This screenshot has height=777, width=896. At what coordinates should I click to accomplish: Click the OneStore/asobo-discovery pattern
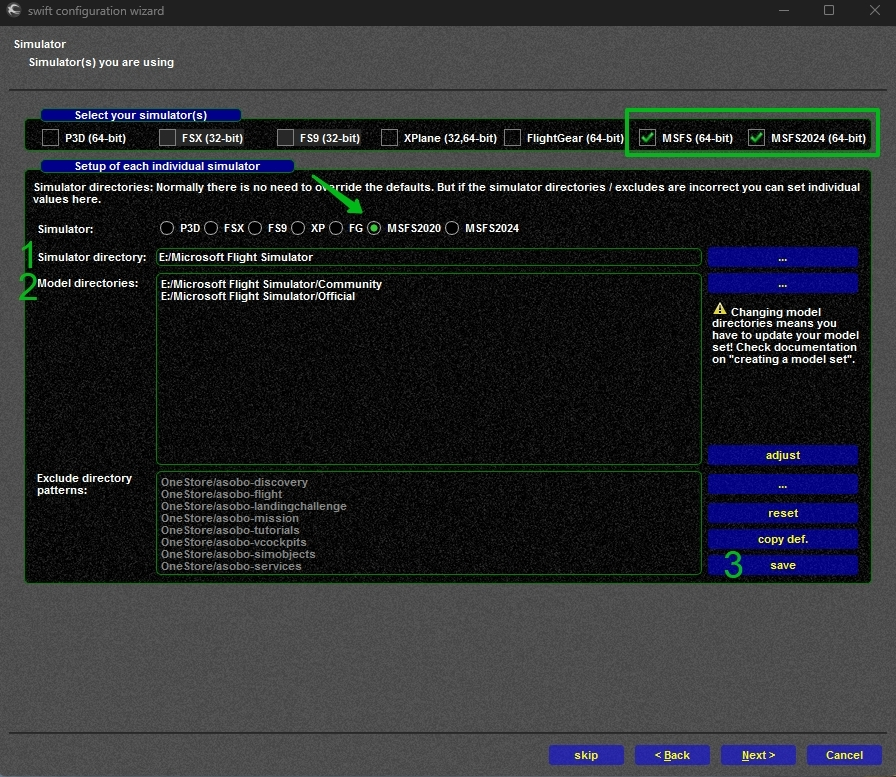click(234, 482)
